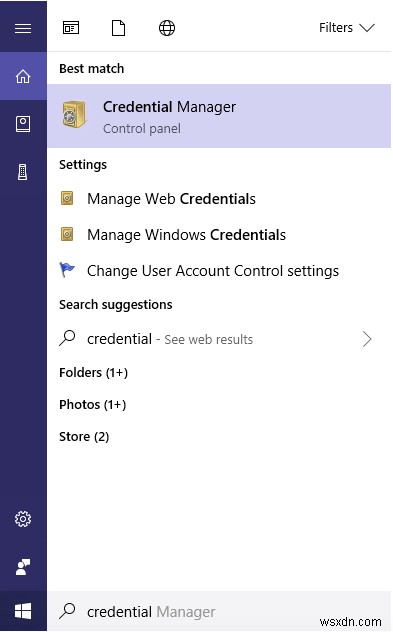Select the Home icon in the sidebar

[23, 76]
